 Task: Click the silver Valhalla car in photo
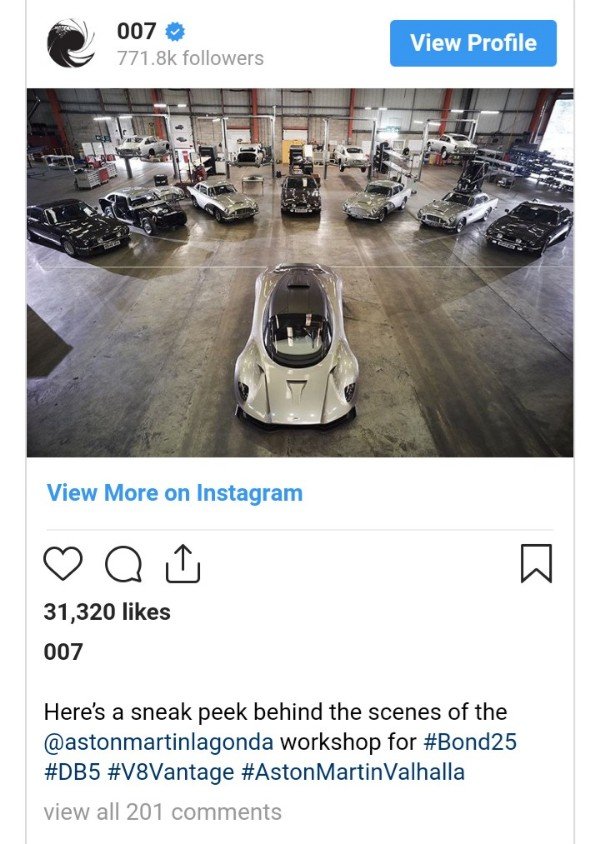297,344
